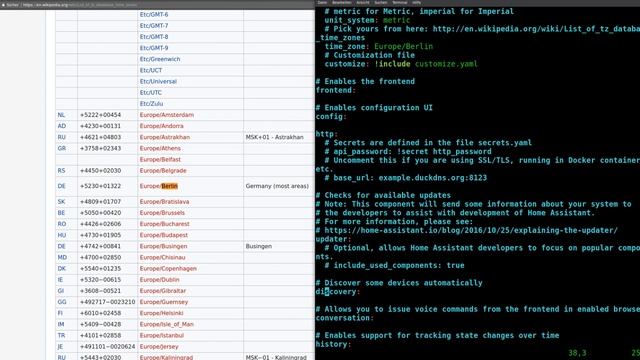Follow the Europe/Astrakhan link
Screen dimensions: 640x360
164,137
